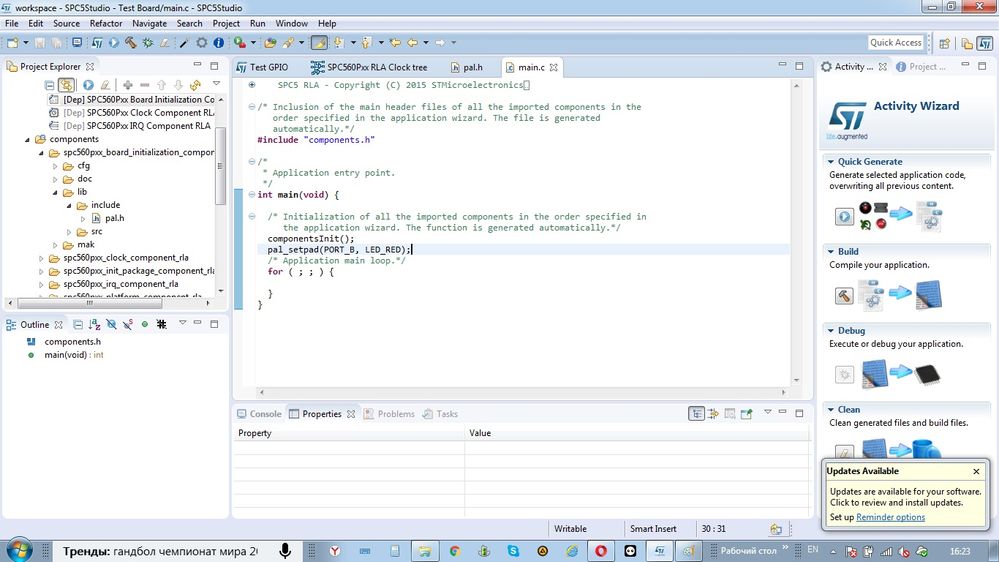Click the Clean eraser button in Activity Wizard
This screenshot has width=999, height=562.
pyautogui.click(x=844, y=452)
